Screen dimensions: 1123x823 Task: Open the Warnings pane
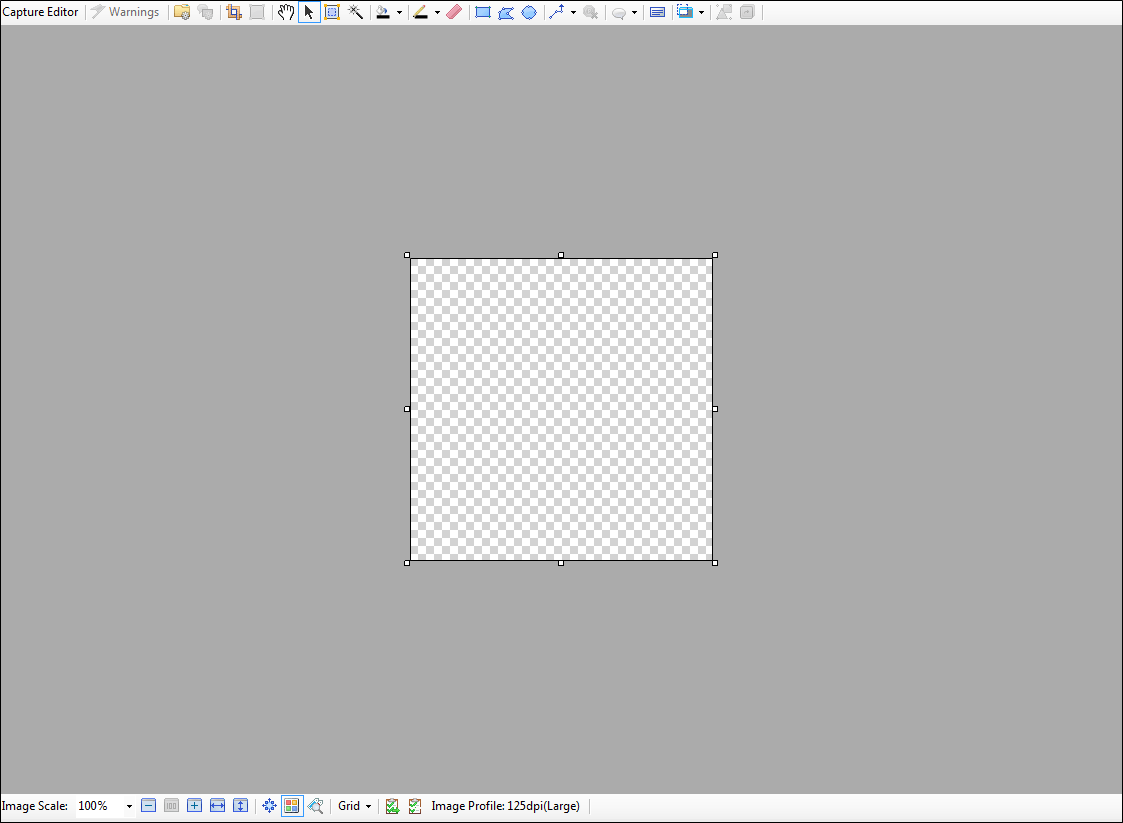coord(125,11)
